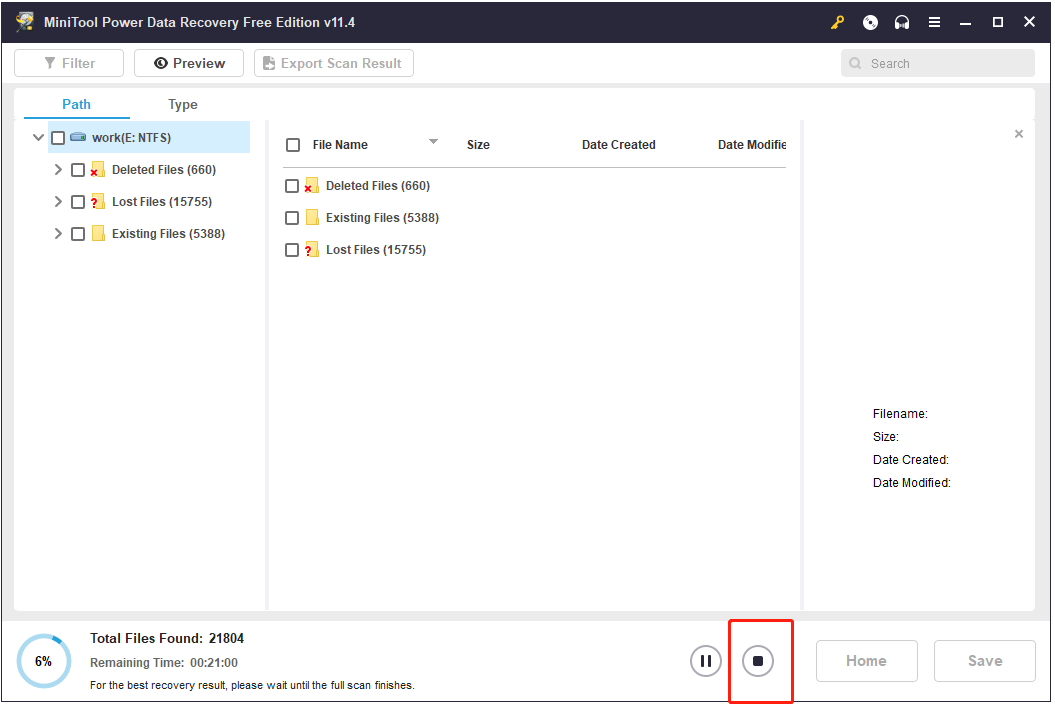Pause the scan with pause button

point(705,661)
